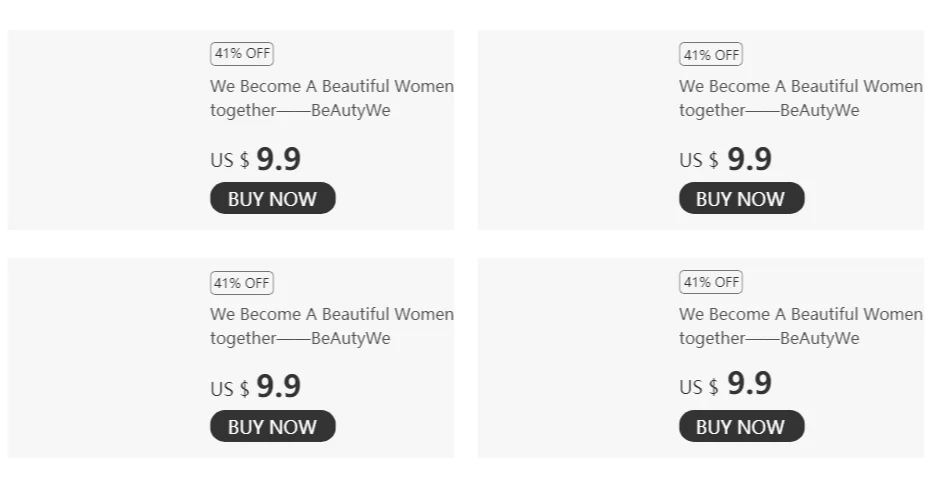Viewport: 932px width, 484px height.
Task: Select BUY NOW in the bottom-right card
Action: coord(741,426)
